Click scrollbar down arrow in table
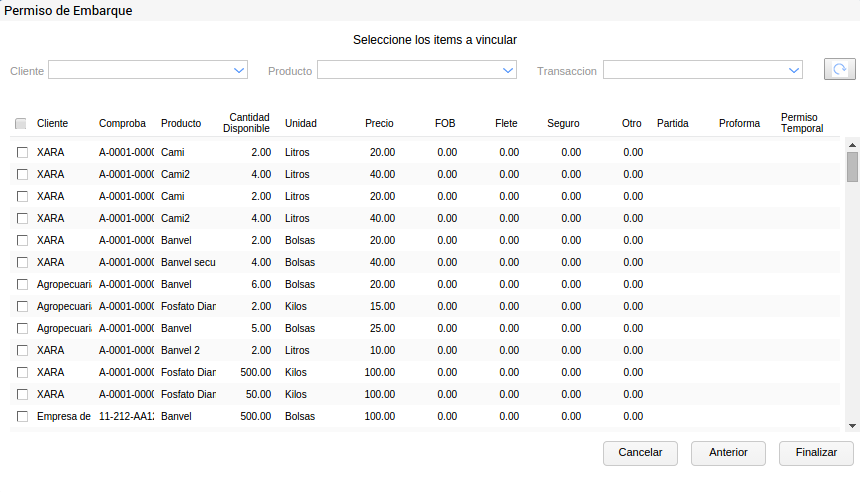 pos(852,425)
